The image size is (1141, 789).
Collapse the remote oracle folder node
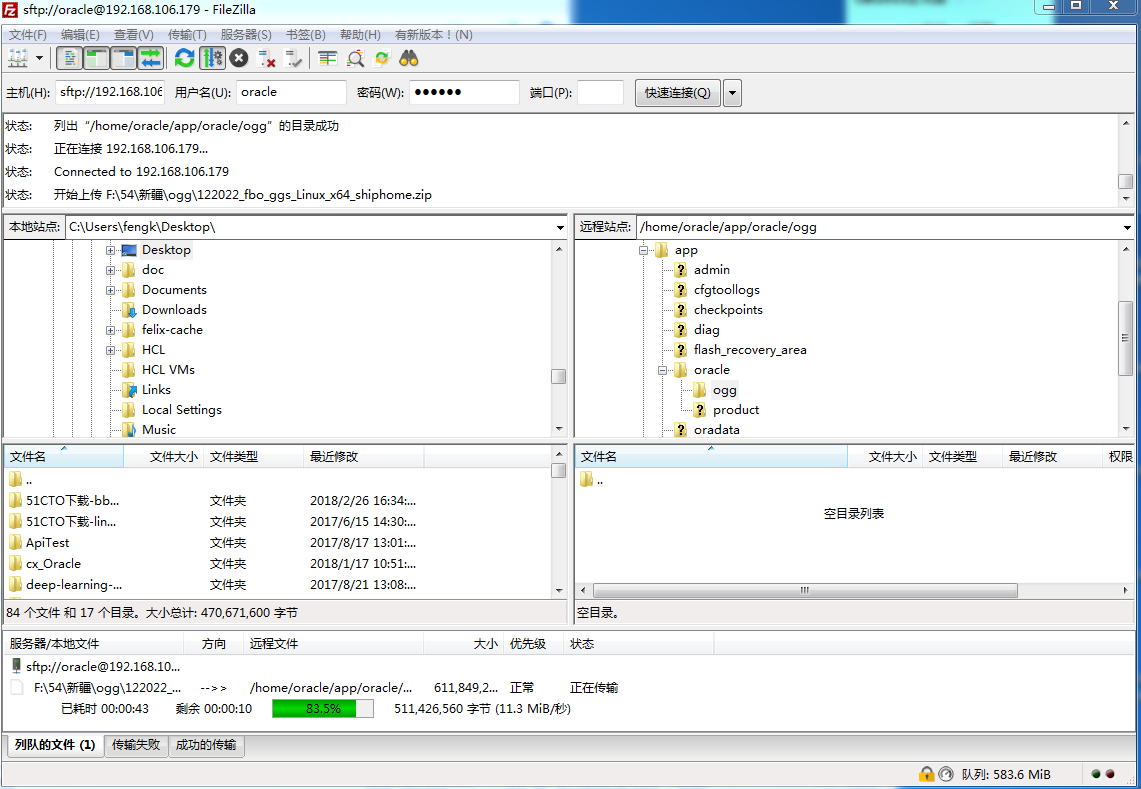pyautogui.click(x=662, y=370)
